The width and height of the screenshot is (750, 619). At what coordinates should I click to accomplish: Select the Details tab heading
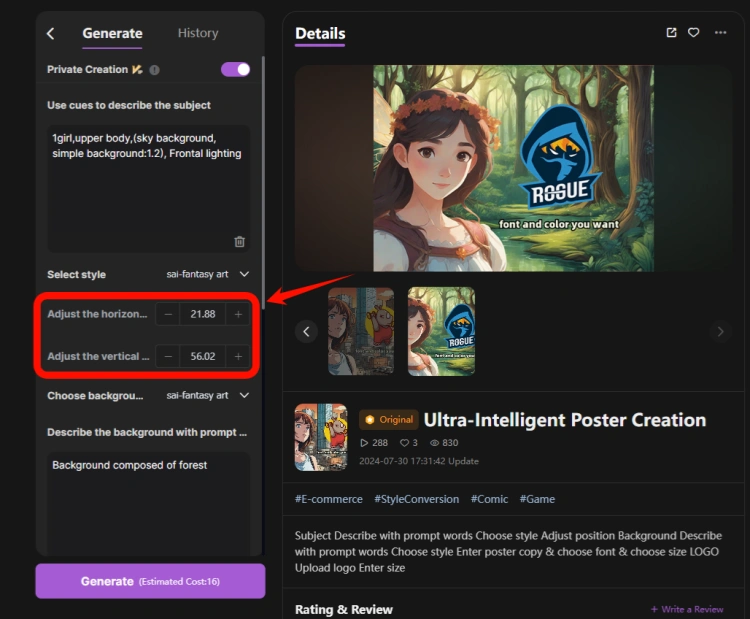320,33
